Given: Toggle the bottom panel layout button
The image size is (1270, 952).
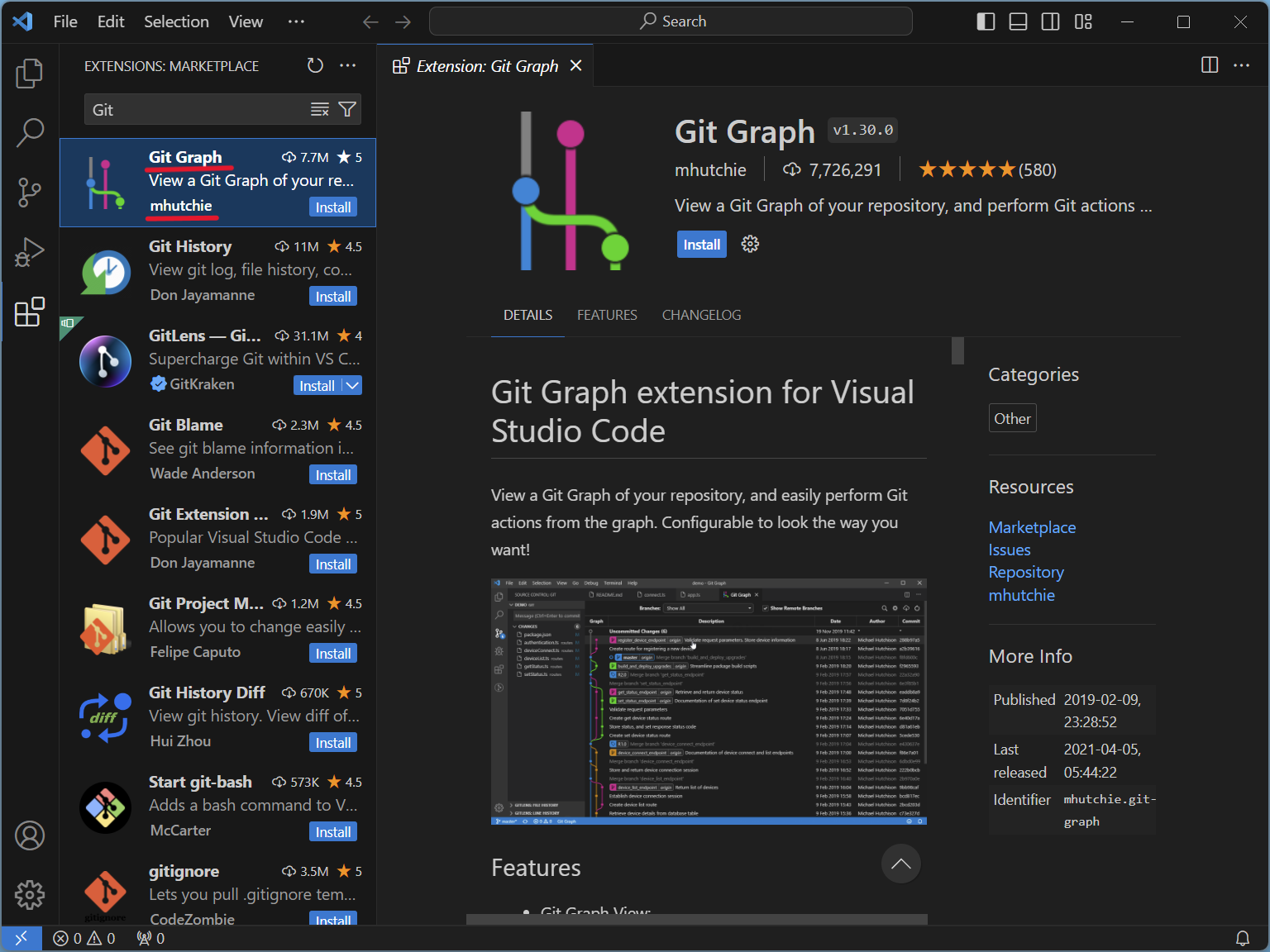Looking at the screenshot, I should click(x=1019, y=22).
